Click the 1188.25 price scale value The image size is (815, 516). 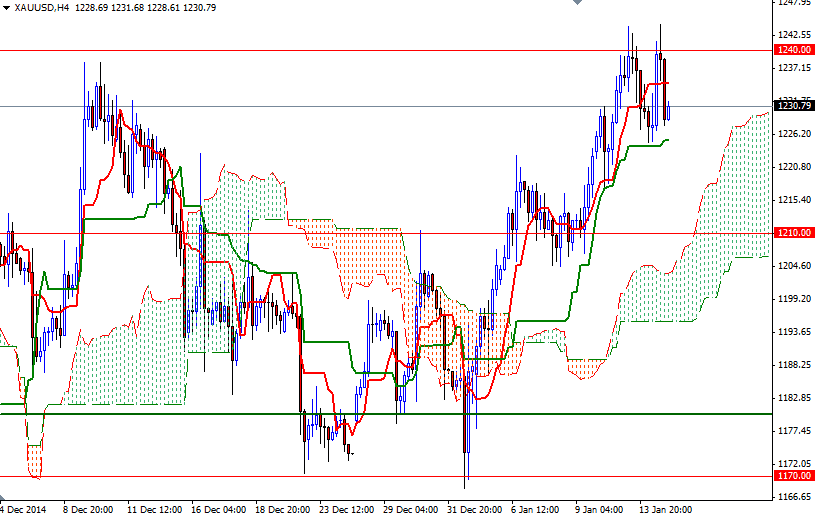(x=792, y=365)
